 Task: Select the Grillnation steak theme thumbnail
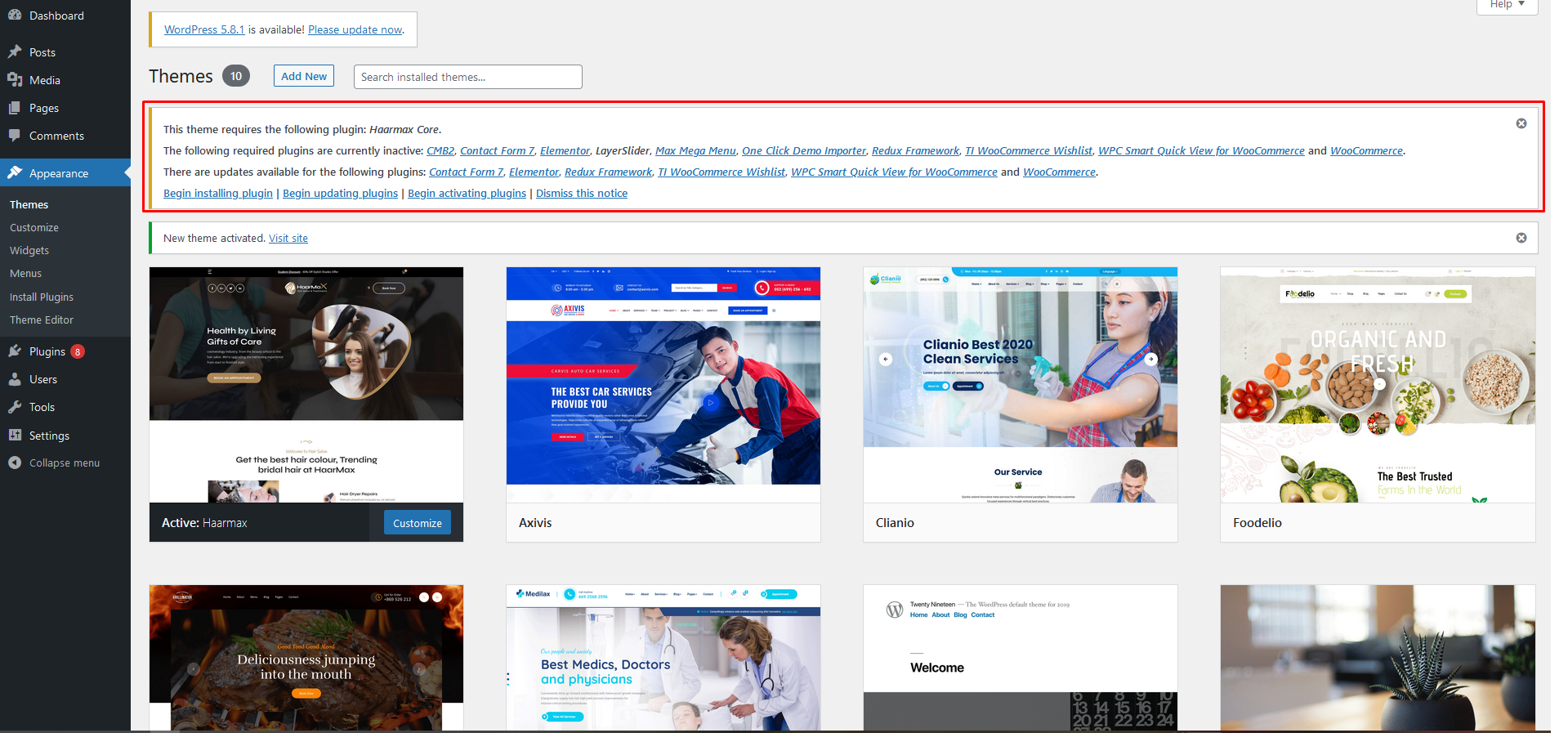[x=306, y=658]
